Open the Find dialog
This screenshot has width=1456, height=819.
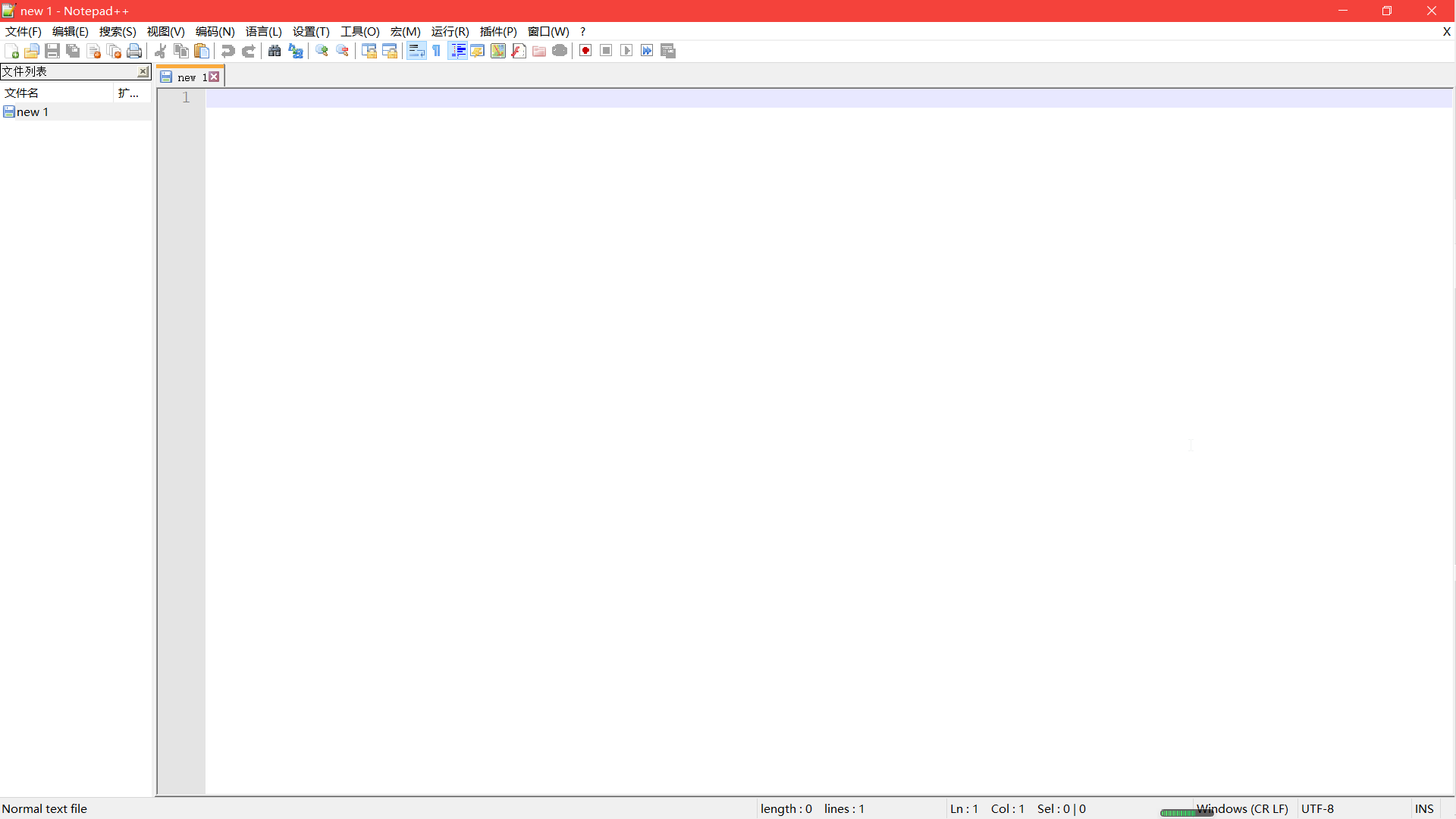[274, 51]
